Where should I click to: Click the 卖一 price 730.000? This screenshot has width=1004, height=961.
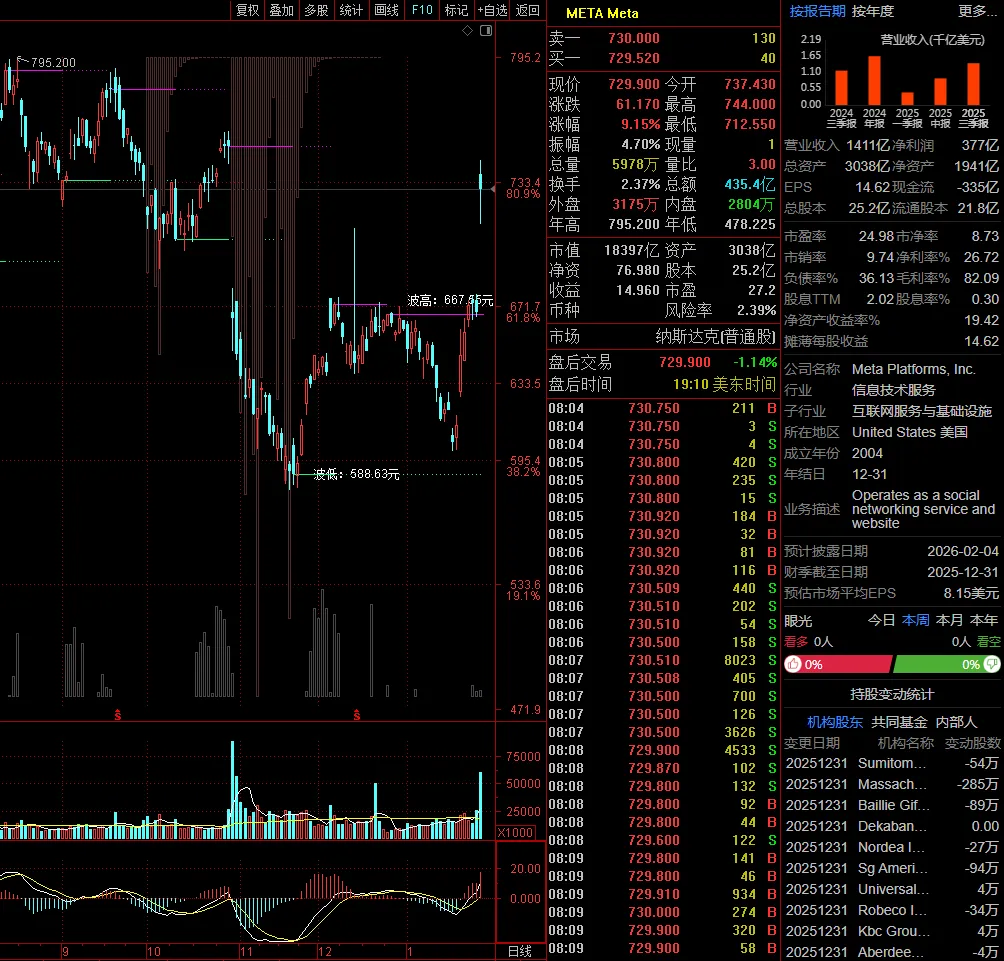point(634,38)
